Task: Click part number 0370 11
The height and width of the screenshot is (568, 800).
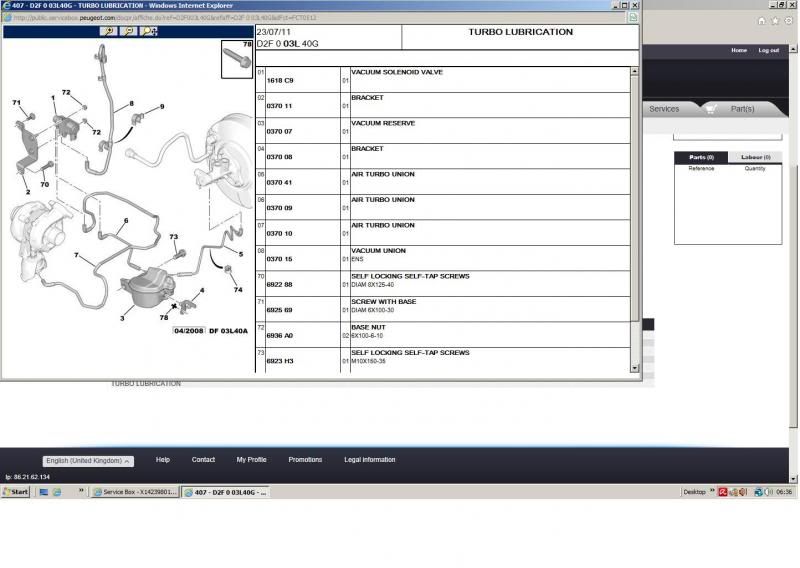Action: click(279, 106)
